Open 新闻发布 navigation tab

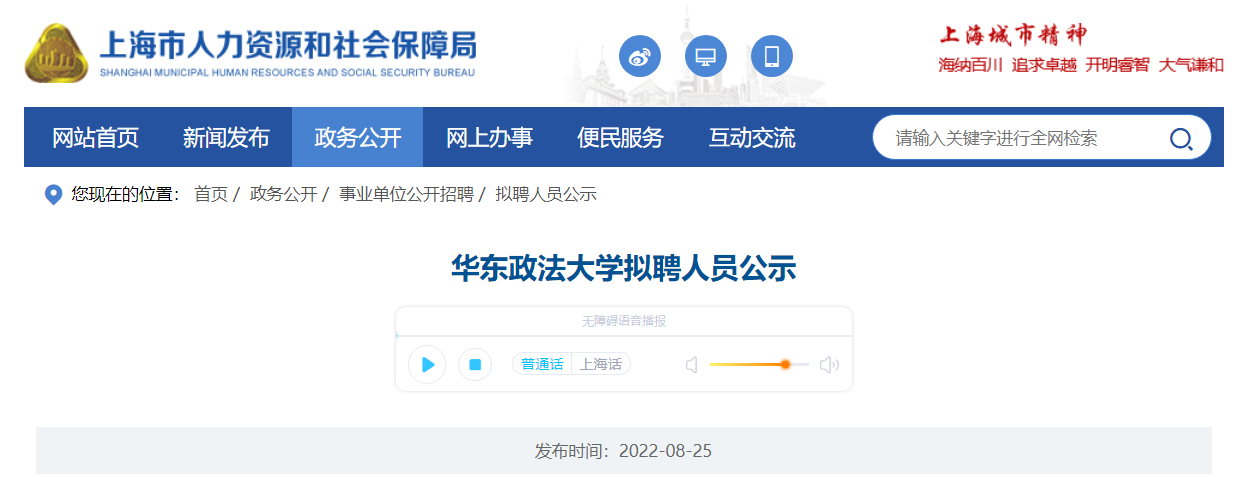(x=227, y=138)
